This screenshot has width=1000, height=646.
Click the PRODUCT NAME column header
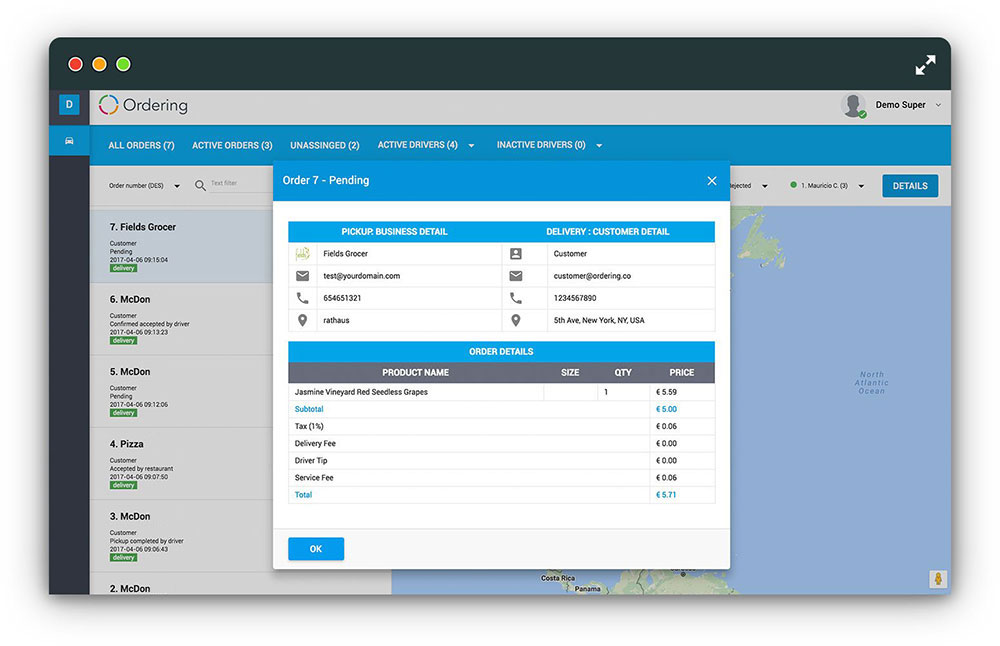[x=415, y=372]
